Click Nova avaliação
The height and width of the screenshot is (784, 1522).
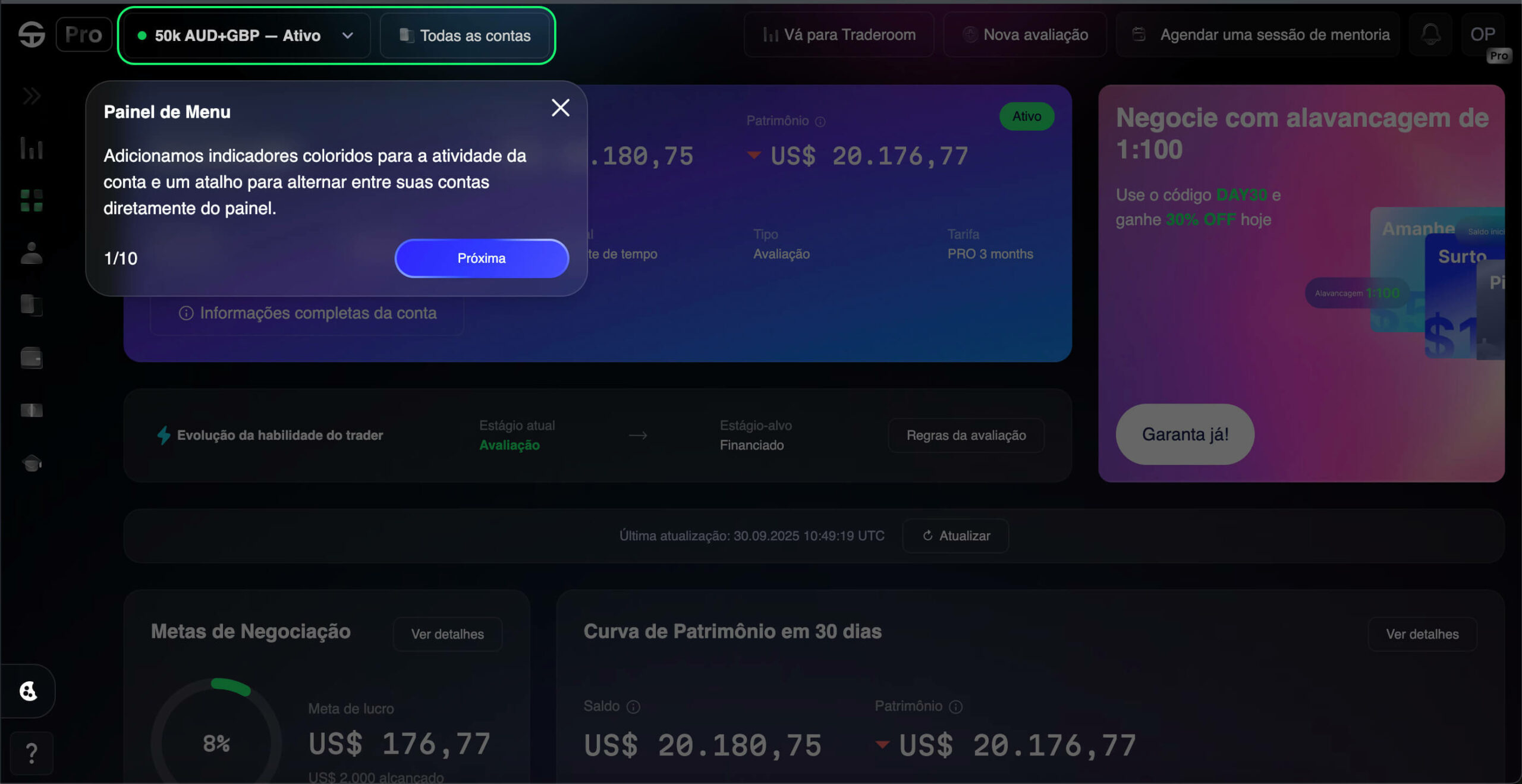click(x=1025, y=34)
